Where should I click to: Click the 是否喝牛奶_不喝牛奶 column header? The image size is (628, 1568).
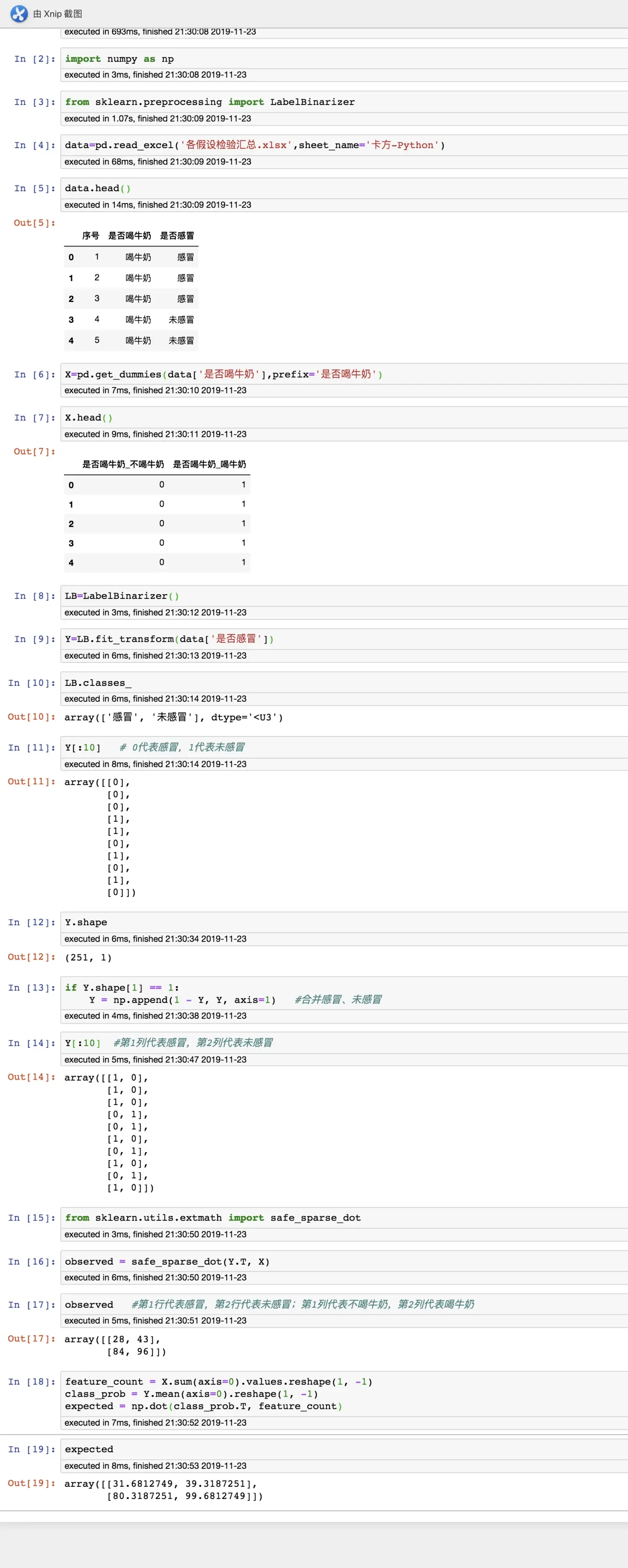[x=123, y=464]
